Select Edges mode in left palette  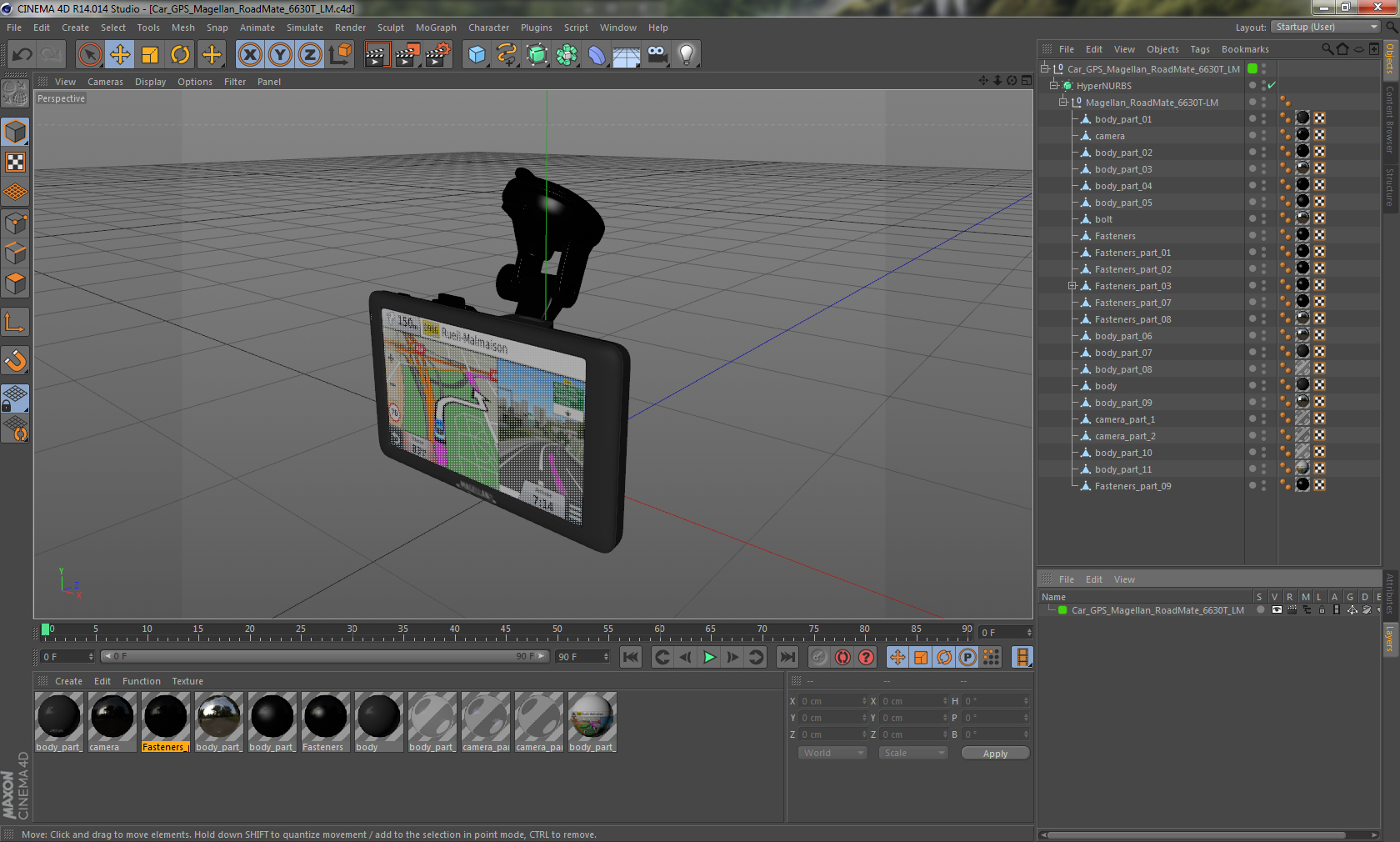pos(16,253)
